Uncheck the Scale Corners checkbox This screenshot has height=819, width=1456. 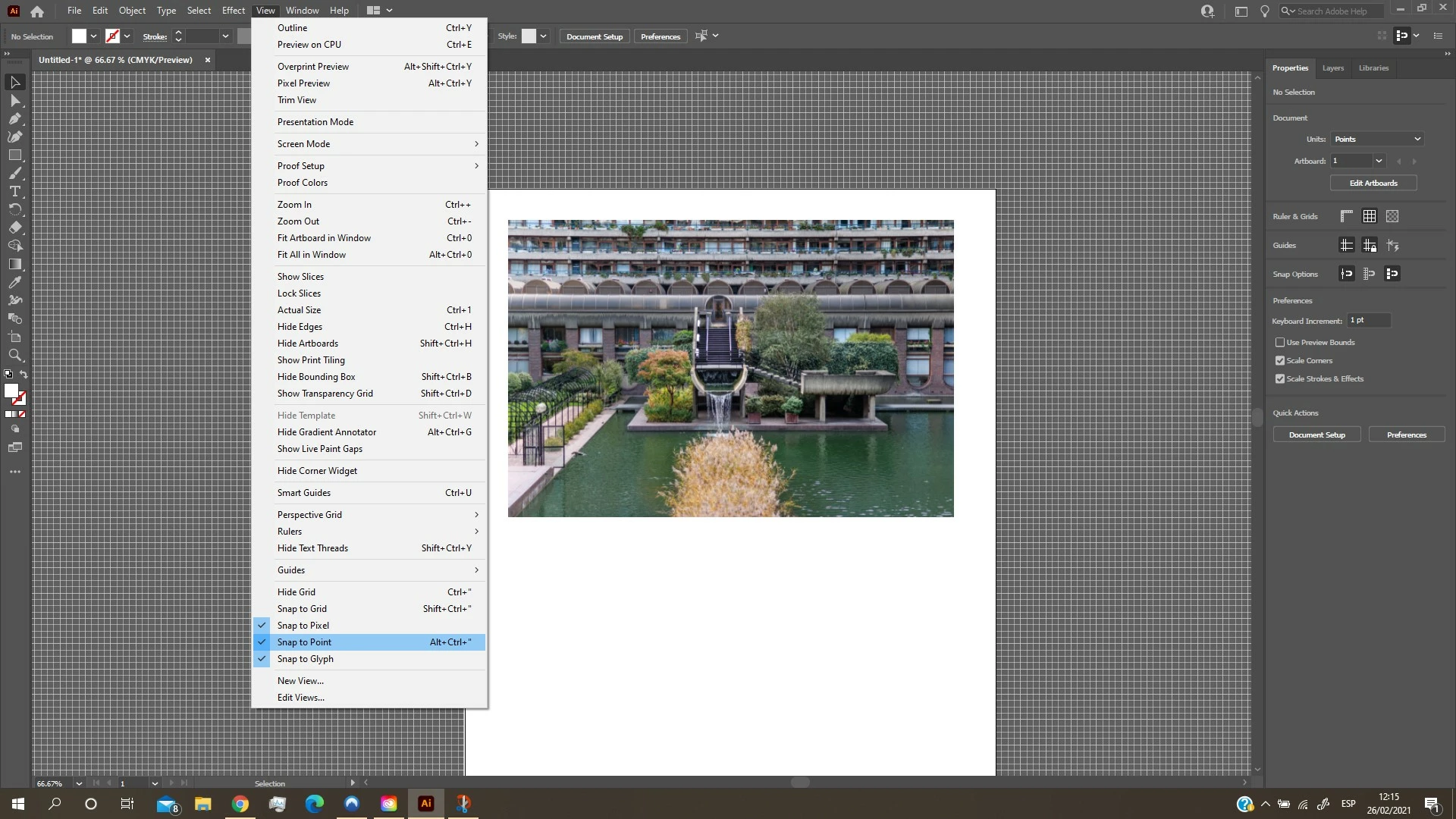point(1280,361)
